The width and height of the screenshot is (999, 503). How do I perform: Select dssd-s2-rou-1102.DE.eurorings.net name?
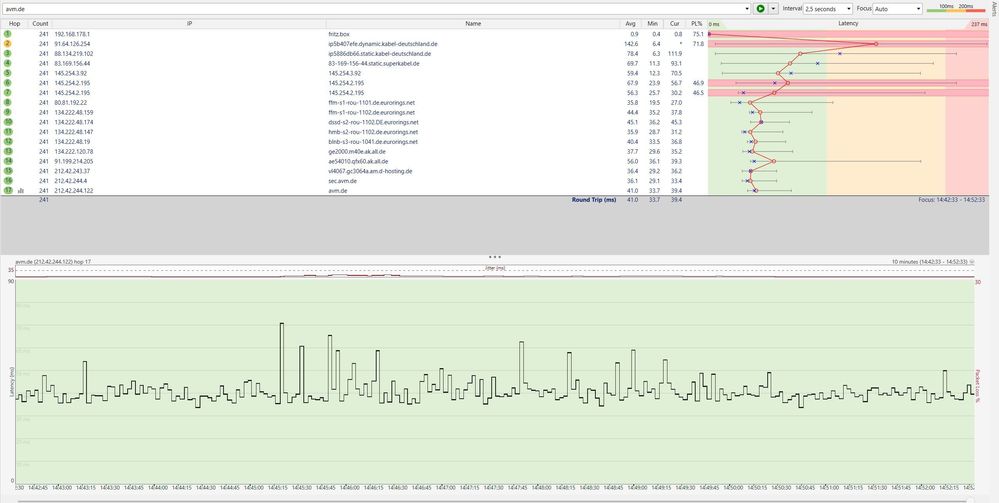(x=373, y=122)
